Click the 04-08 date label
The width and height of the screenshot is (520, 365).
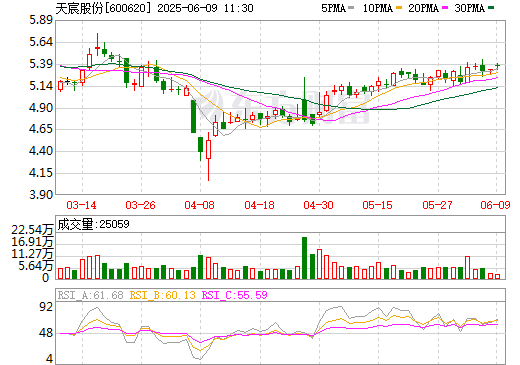(199, 205)
